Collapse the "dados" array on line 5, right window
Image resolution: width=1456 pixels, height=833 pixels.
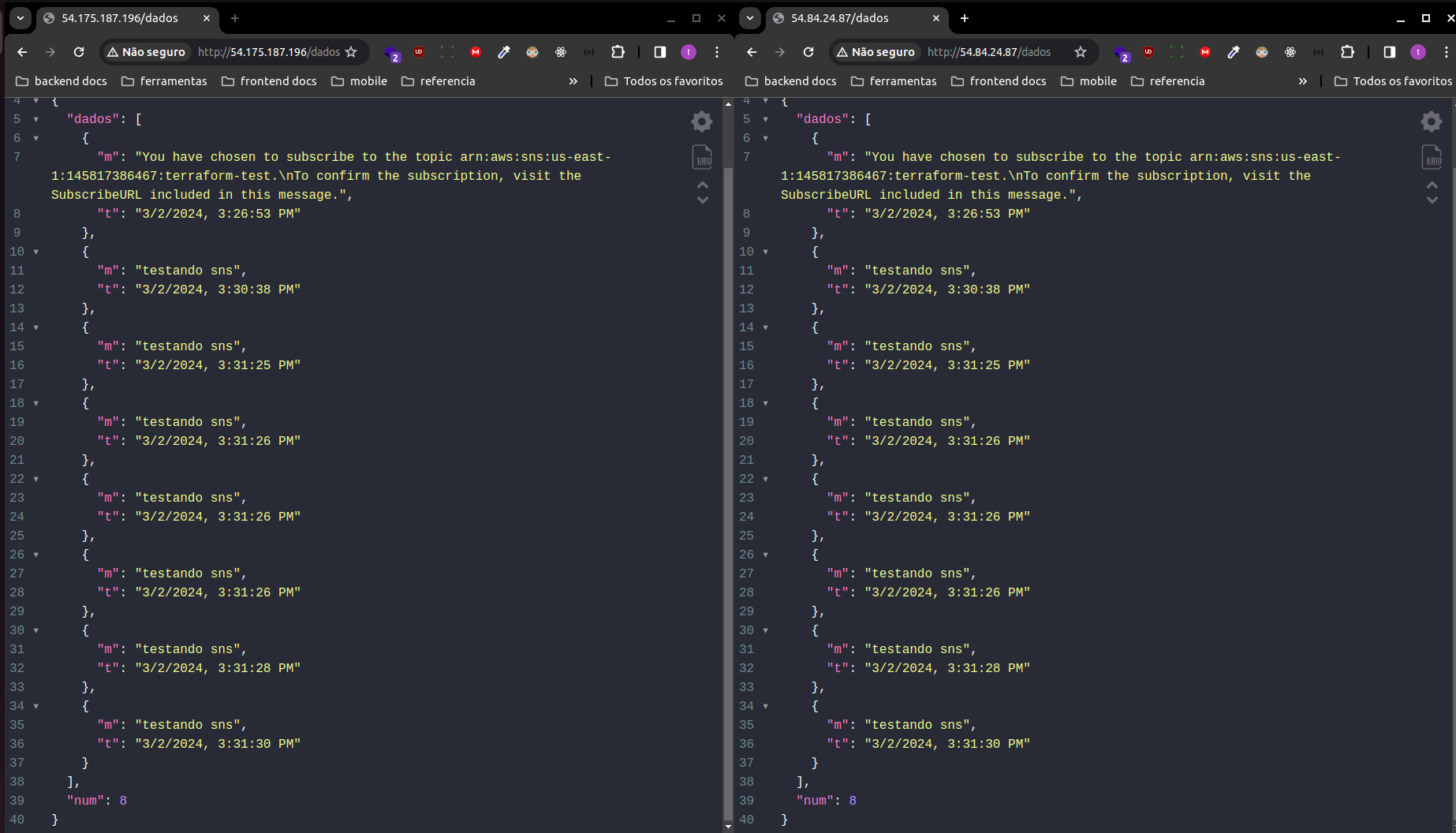pyautogui.click(x=765, y=119)
